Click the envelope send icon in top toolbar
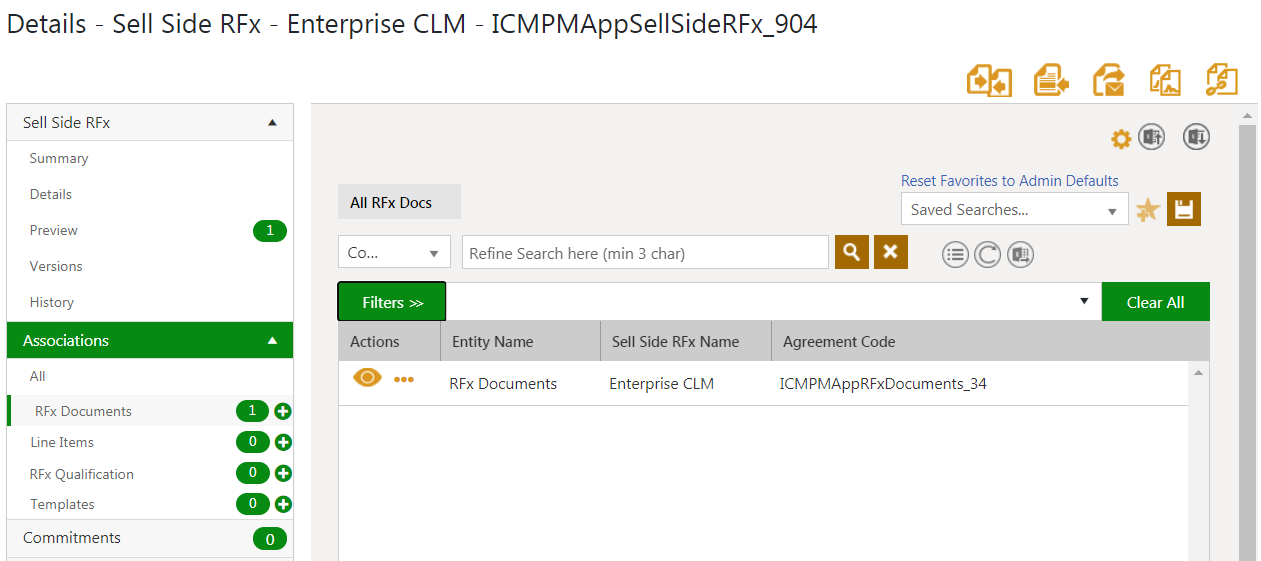The height and width of the screenshot is (561, 1261). pyautogui.click(x=1108, y=80)
